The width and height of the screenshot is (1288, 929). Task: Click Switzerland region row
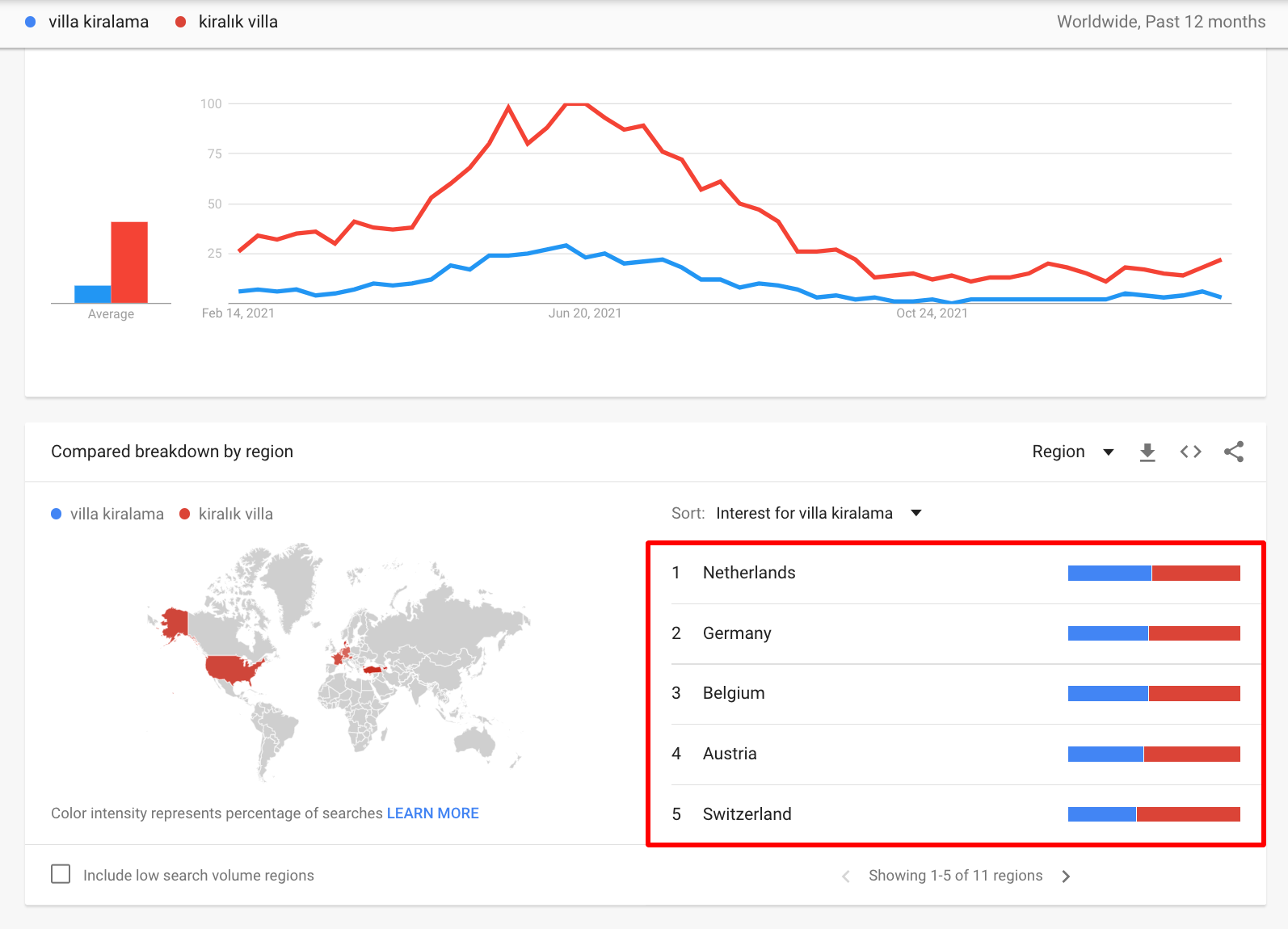tap(747, 814)
